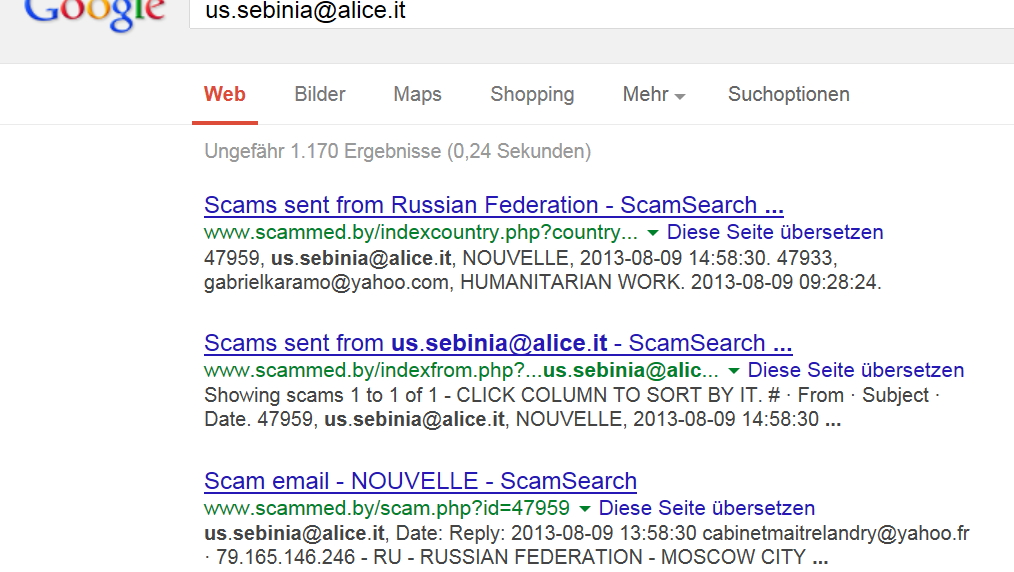The width and height of the screenshot is (1014, 572).
Task: Open 'Scam email - NOUVELLE - ScamSearch' result
Action: click(x=420, y=482)
